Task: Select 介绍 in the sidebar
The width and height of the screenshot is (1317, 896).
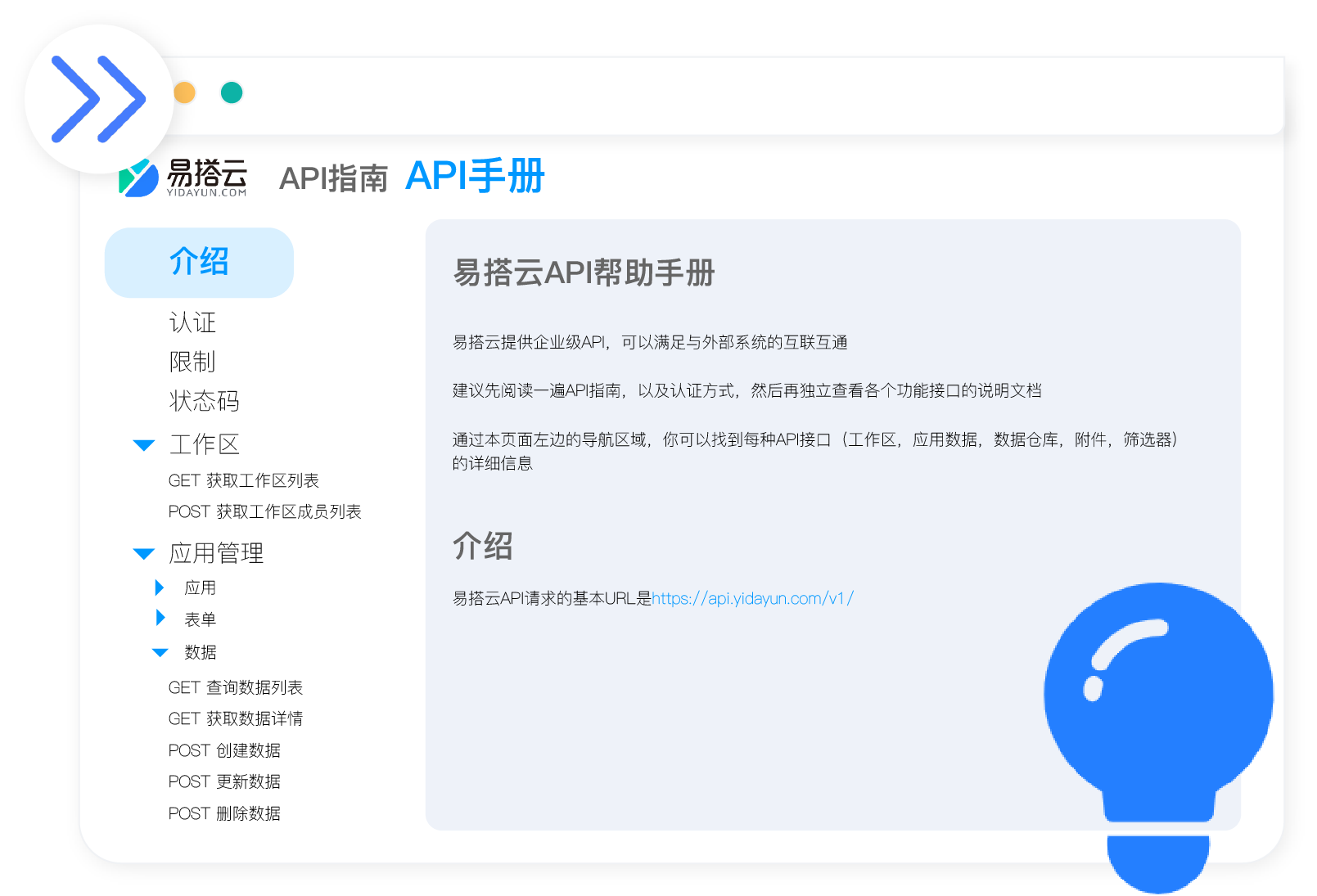Action: point(199,263)
